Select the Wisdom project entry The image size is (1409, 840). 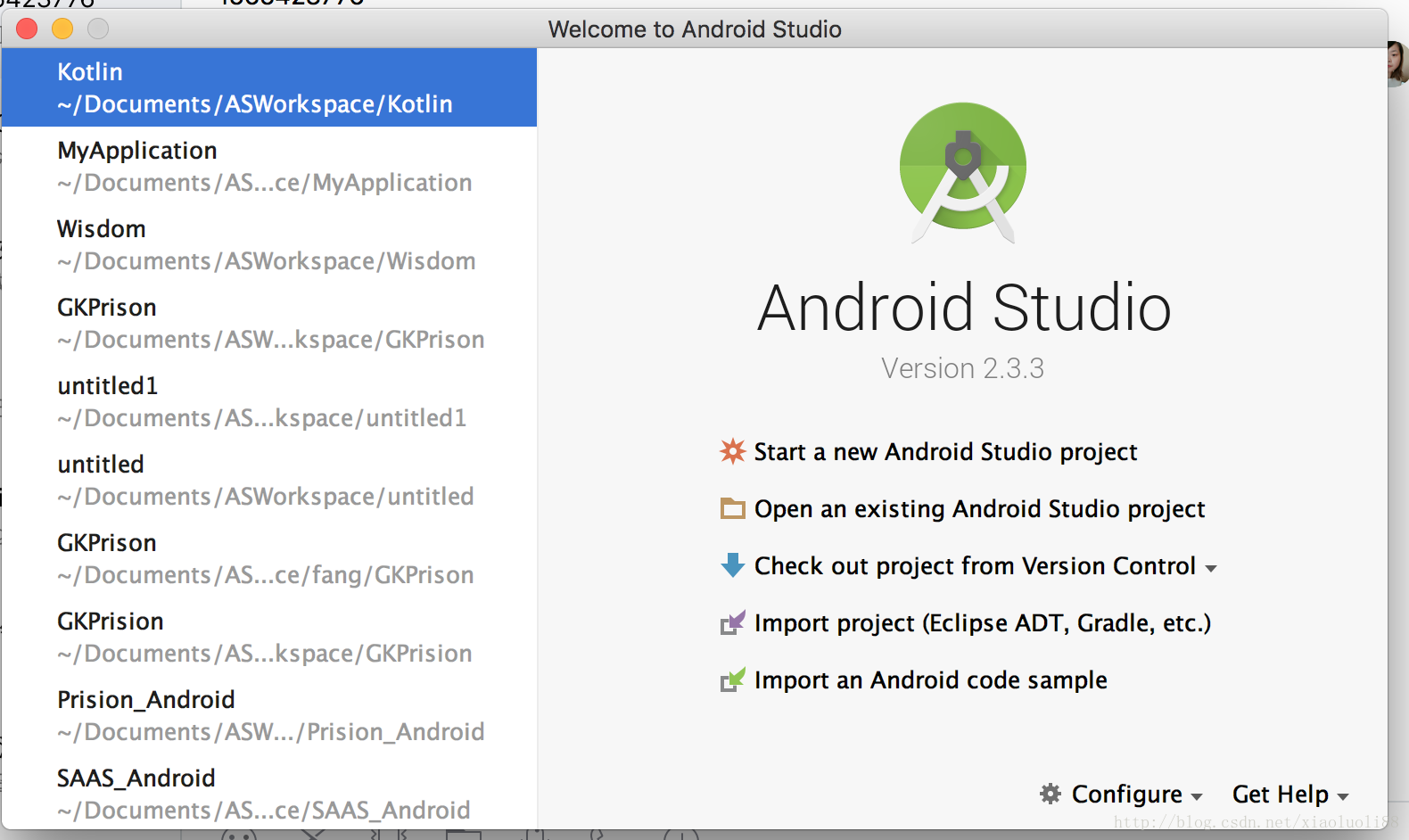(x=268, y=244)
